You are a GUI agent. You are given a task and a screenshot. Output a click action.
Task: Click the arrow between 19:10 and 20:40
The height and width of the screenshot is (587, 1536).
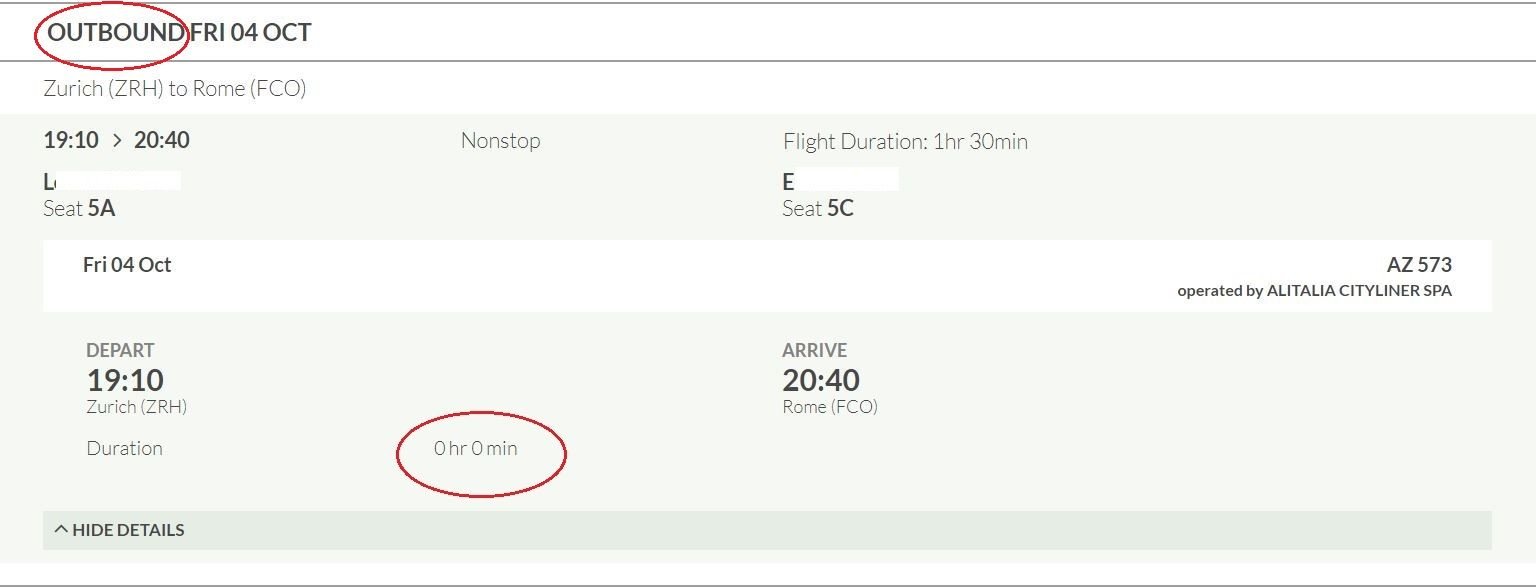pos(117,141)
